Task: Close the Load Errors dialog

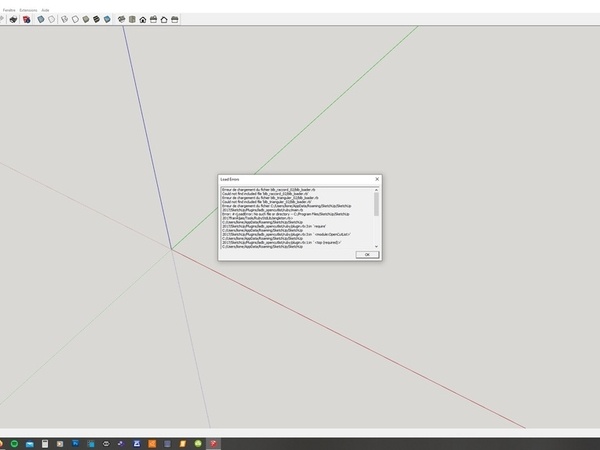Action: click(x=377, y=179)
